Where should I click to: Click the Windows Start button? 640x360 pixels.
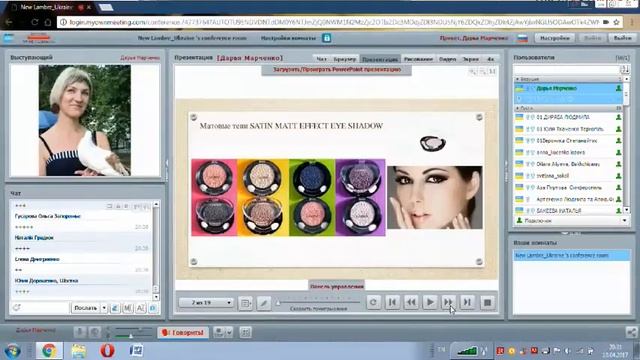pyautogui.click(x=13, y=351)
